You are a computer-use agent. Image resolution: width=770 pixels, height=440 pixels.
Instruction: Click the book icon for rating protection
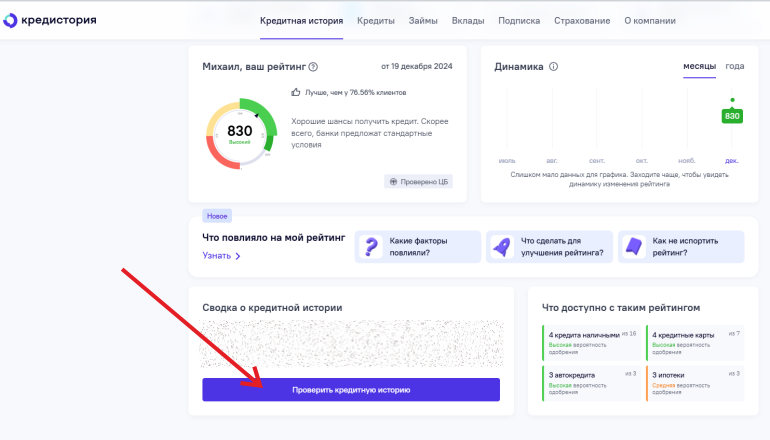(632, 247)
